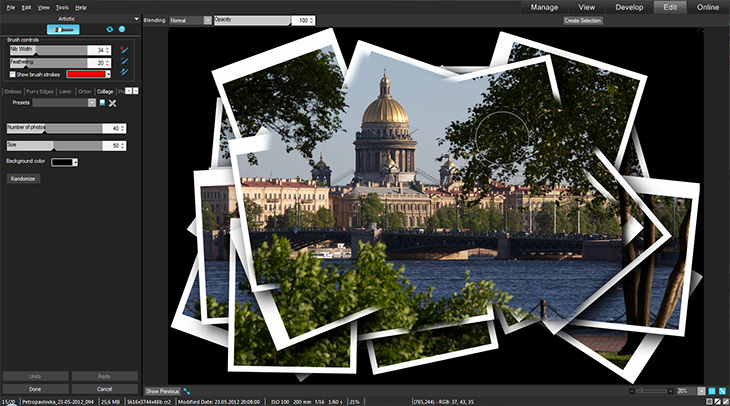The width and height of the screenshot is (730, 406).
Task: Click the collage image preview
Action: point(436,206)
